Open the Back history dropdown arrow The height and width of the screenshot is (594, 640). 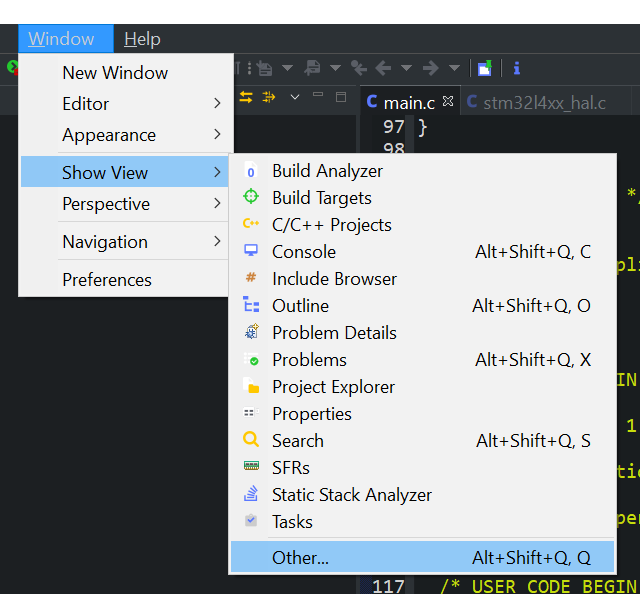coord(406,68)
